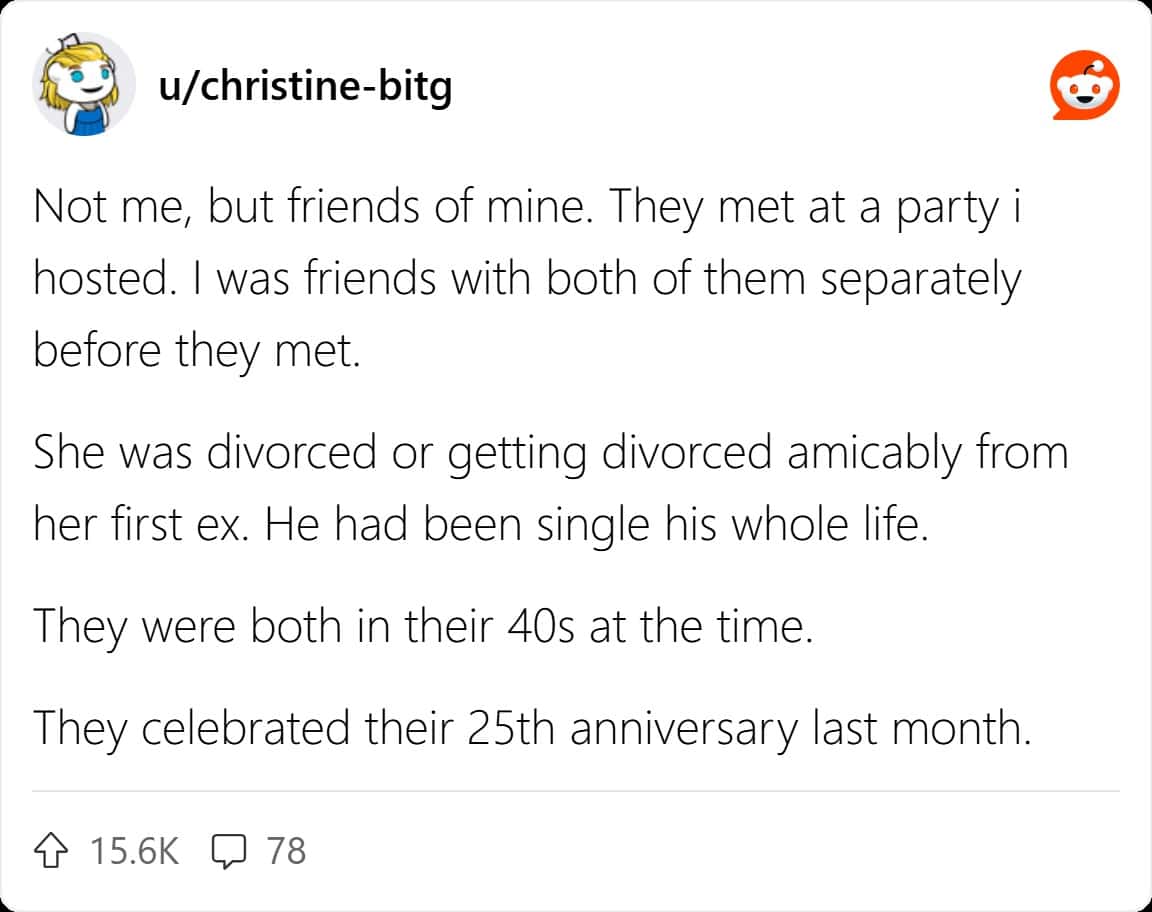Click the line starting "She was divorced"

[x=550, y=453]
